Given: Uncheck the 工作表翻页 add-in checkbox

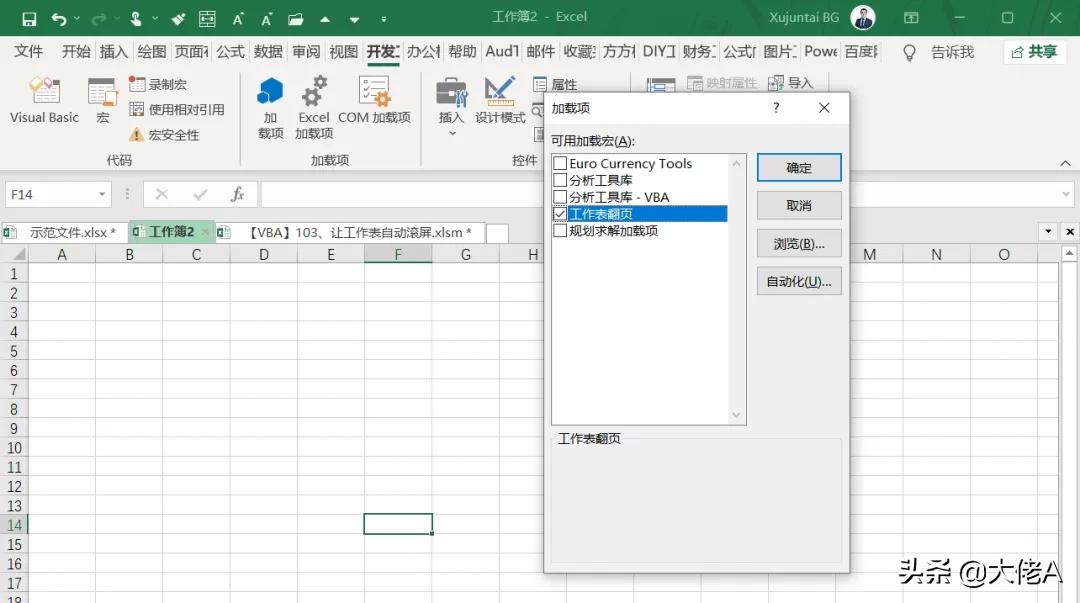Looking at the screenshot, I should click(x=560, y=214).
